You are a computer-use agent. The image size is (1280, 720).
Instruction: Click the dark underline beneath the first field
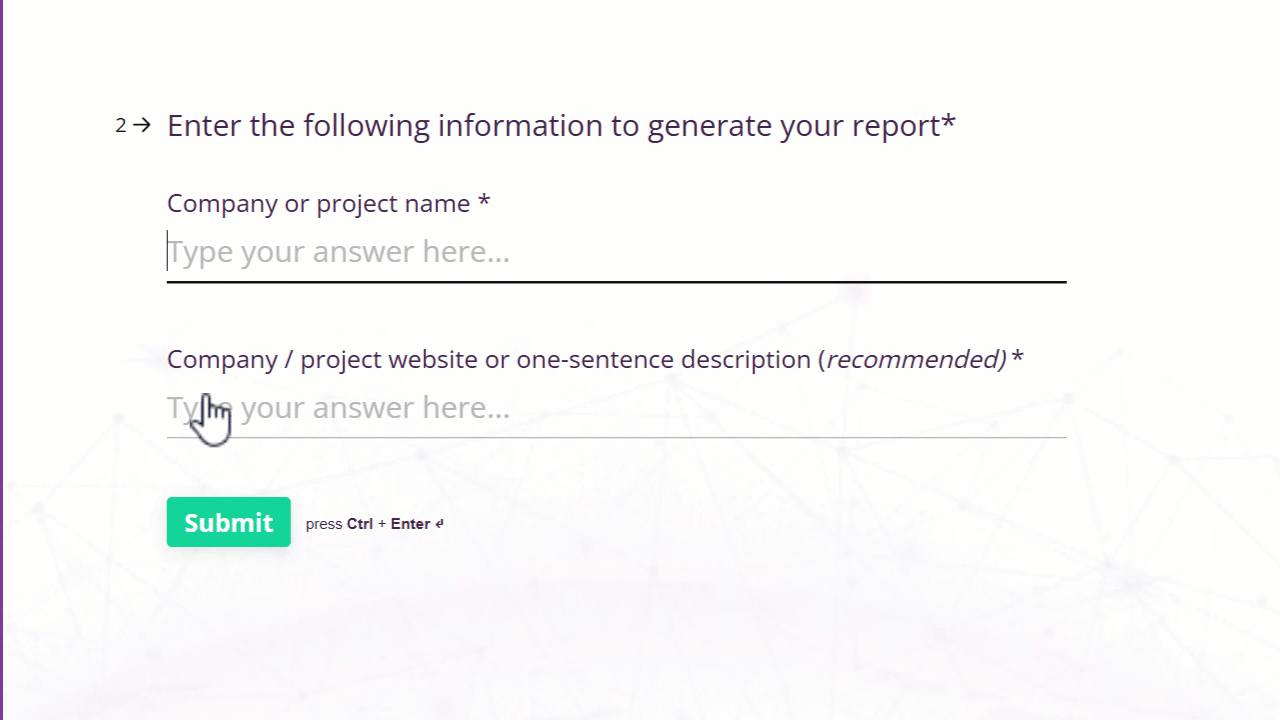click(x=616, y=282)
